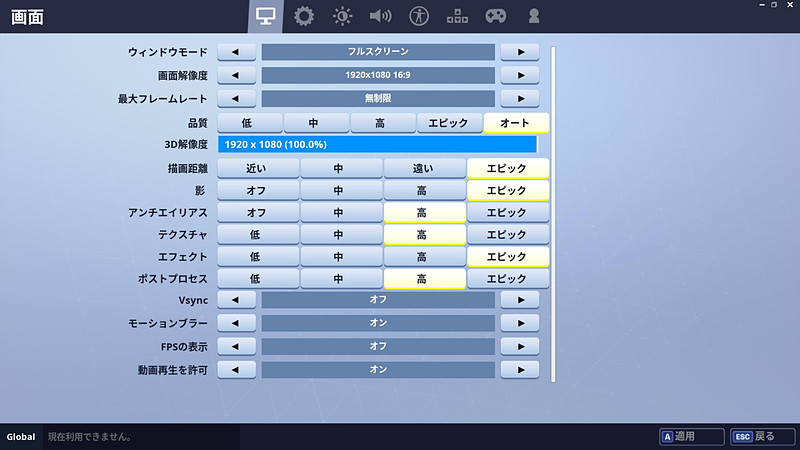This screenshot has height=450, width=800.
Task: Set 影 to 中
Action: (341, 190)
